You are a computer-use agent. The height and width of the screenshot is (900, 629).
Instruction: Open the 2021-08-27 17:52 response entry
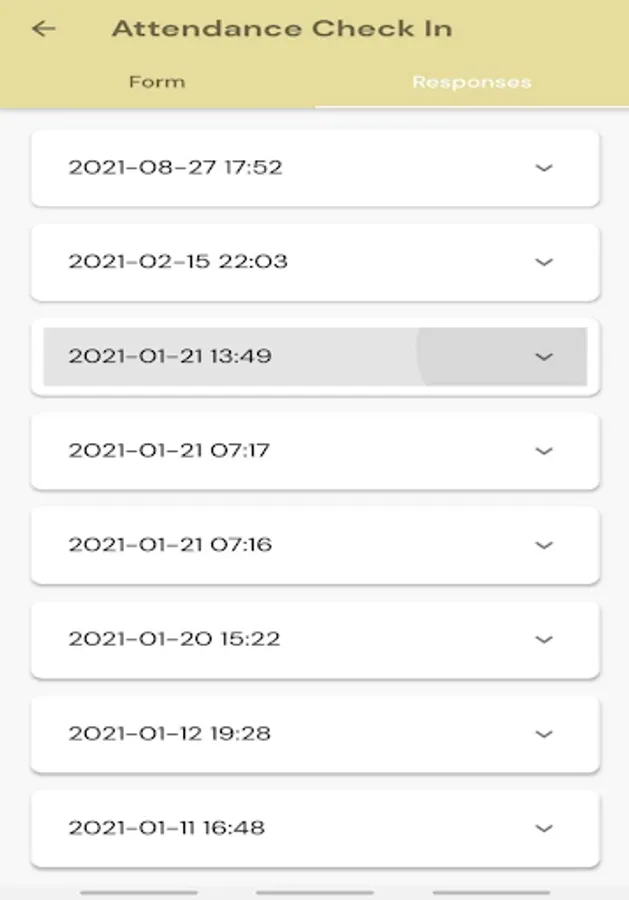[x=315, y=168]
